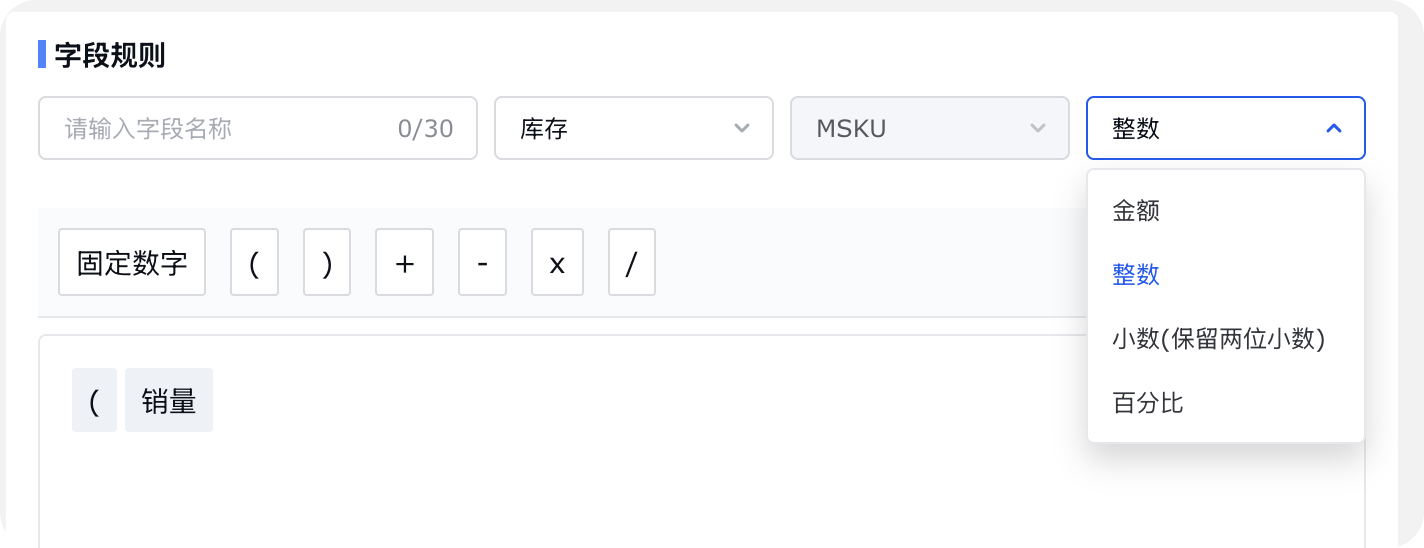Select the 销量 token in formula
This screenshot has height=548, width=1424.
point(169,400)
